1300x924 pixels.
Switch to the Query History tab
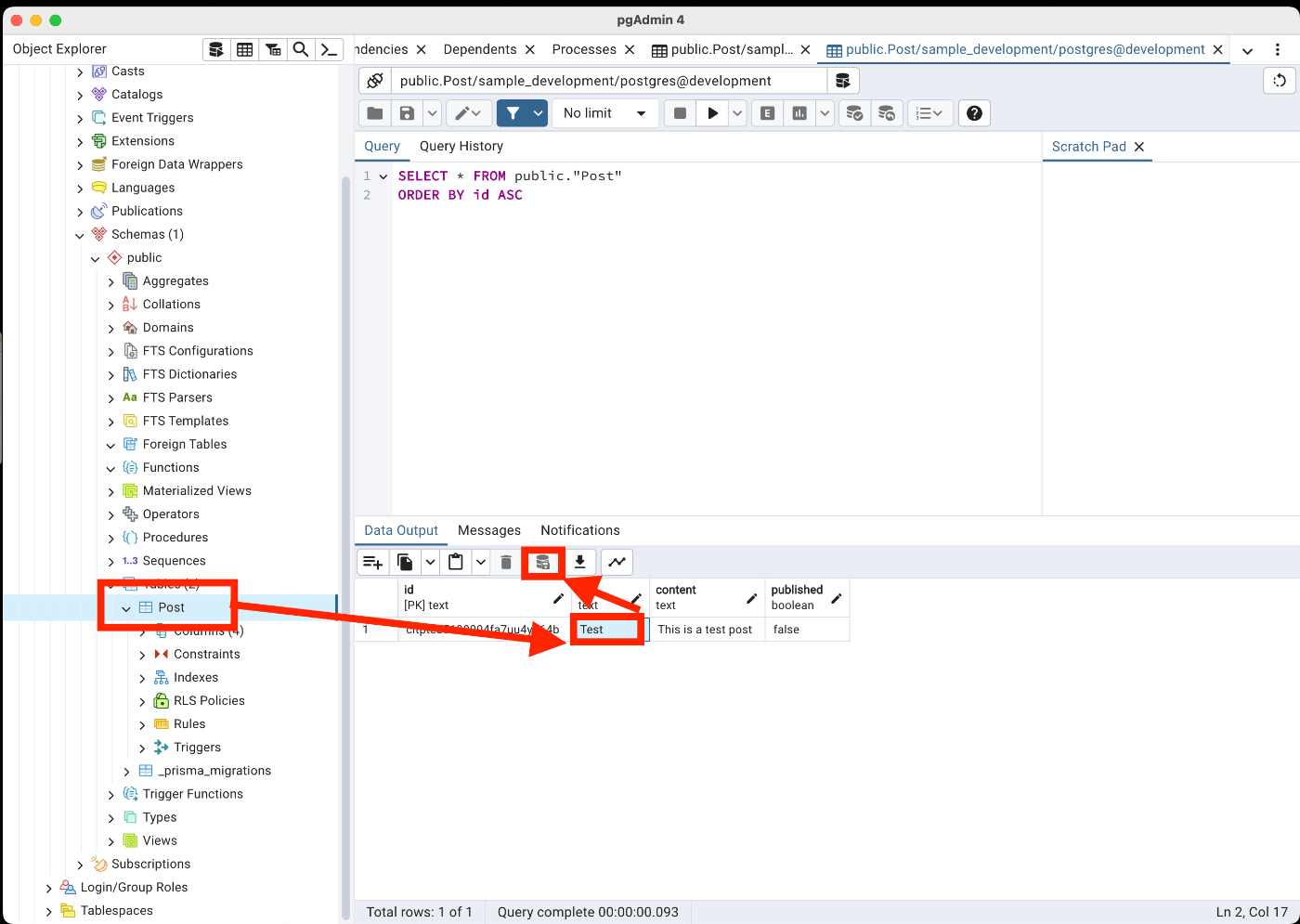point(461,146)
